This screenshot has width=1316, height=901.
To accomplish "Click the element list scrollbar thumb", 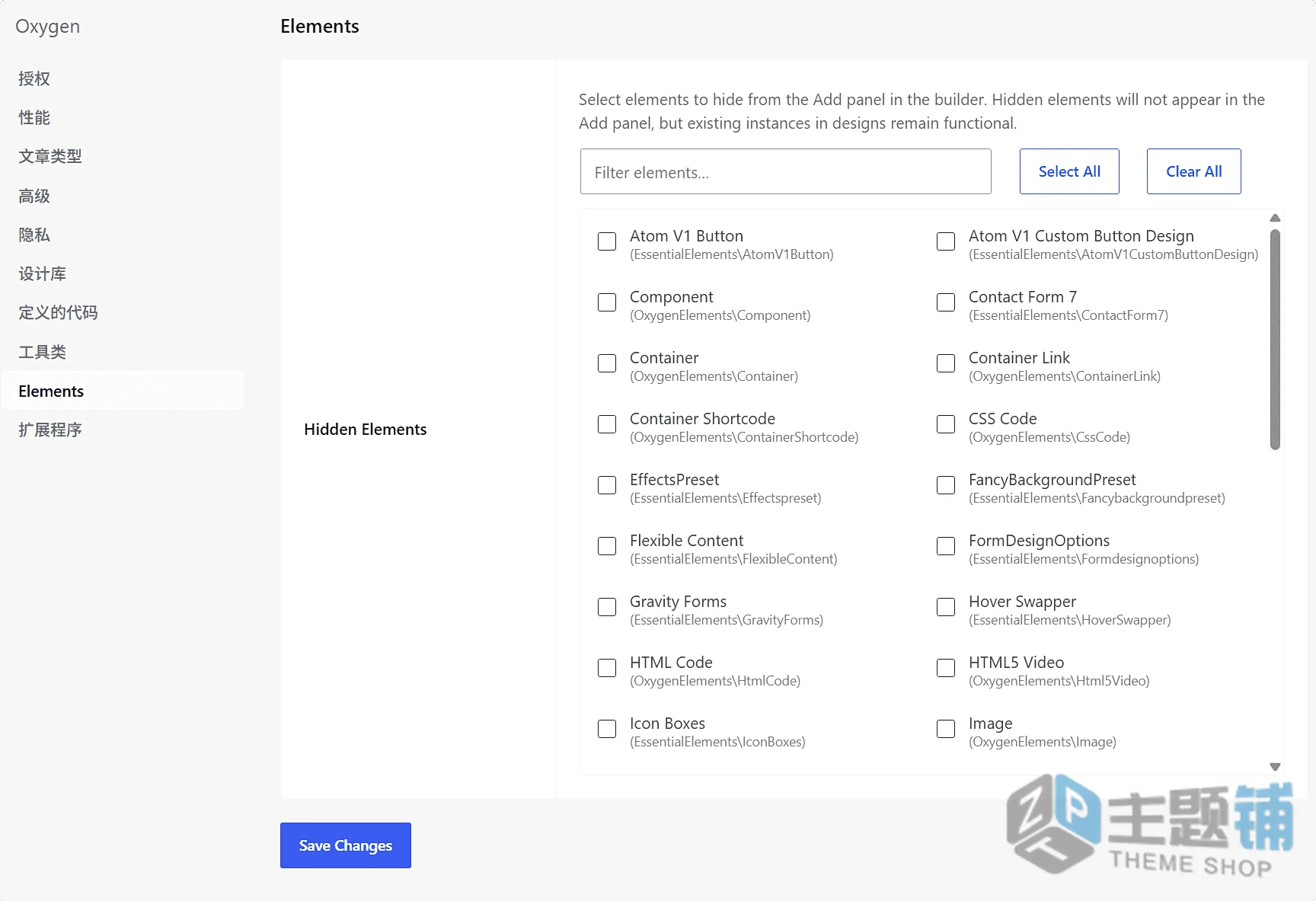I will point(1275,340).
